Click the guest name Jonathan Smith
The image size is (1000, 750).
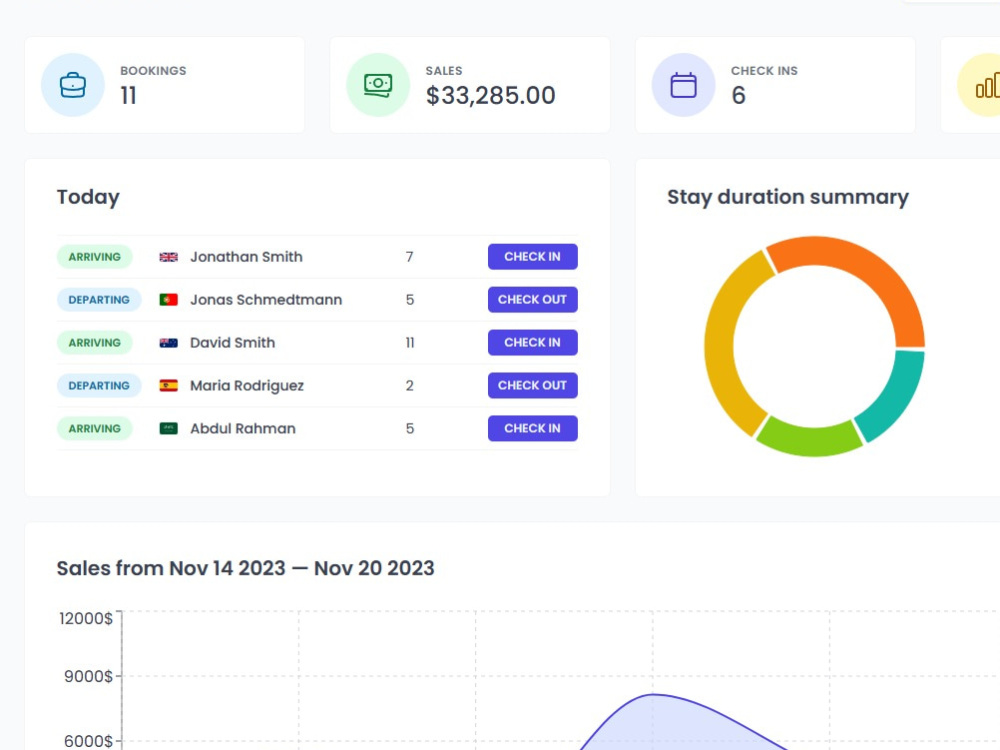point(246,256)
